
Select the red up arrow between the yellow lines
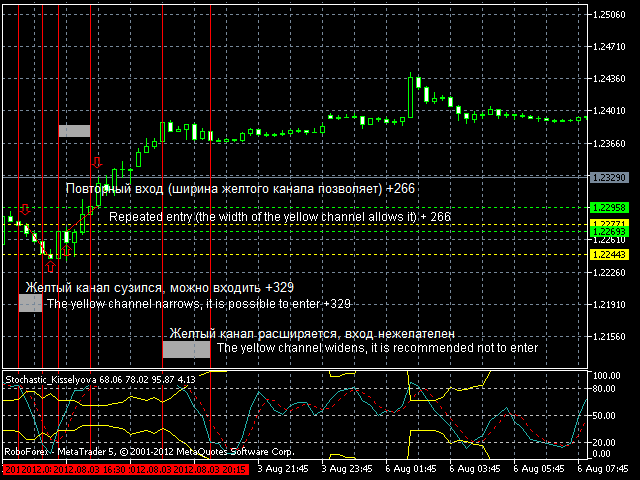point(67,250)
